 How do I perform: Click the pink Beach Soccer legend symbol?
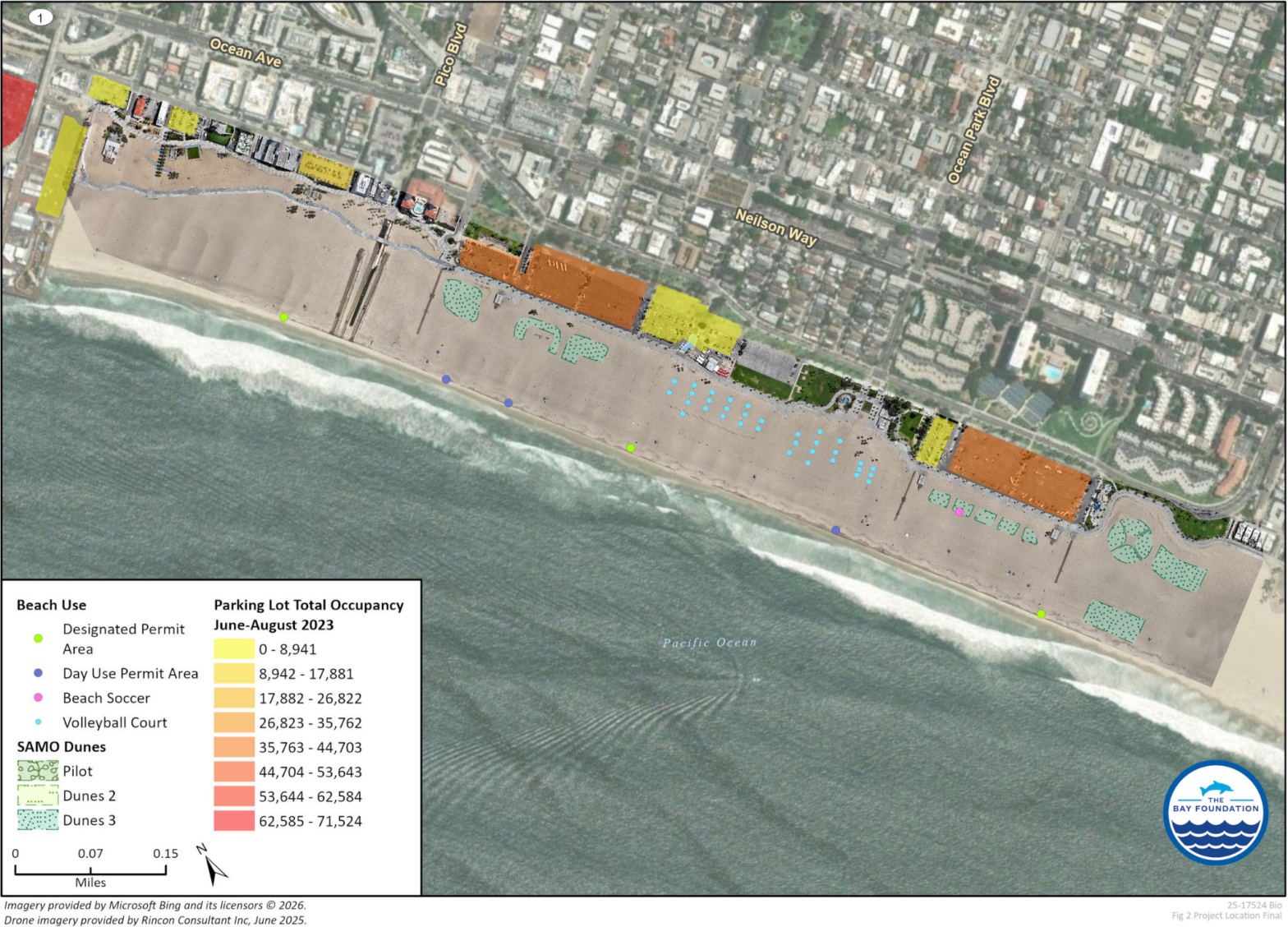(38, 698)
